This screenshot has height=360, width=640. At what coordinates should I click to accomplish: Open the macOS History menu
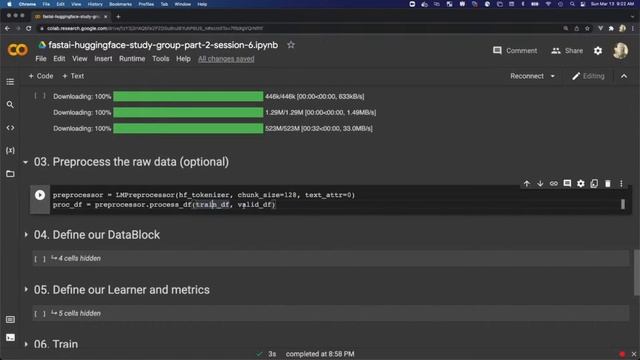[95, 4]
